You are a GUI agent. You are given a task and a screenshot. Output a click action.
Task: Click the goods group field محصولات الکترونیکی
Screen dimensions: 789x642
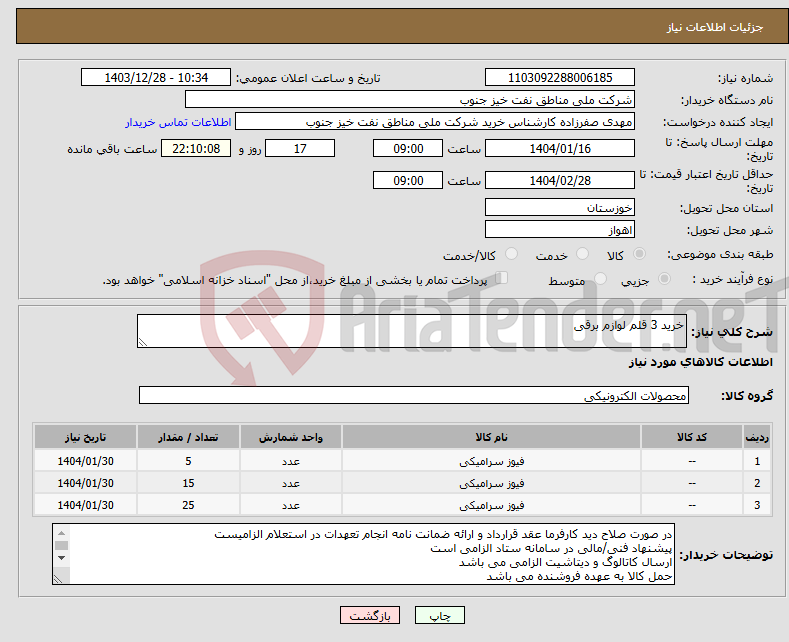(414, 395)
